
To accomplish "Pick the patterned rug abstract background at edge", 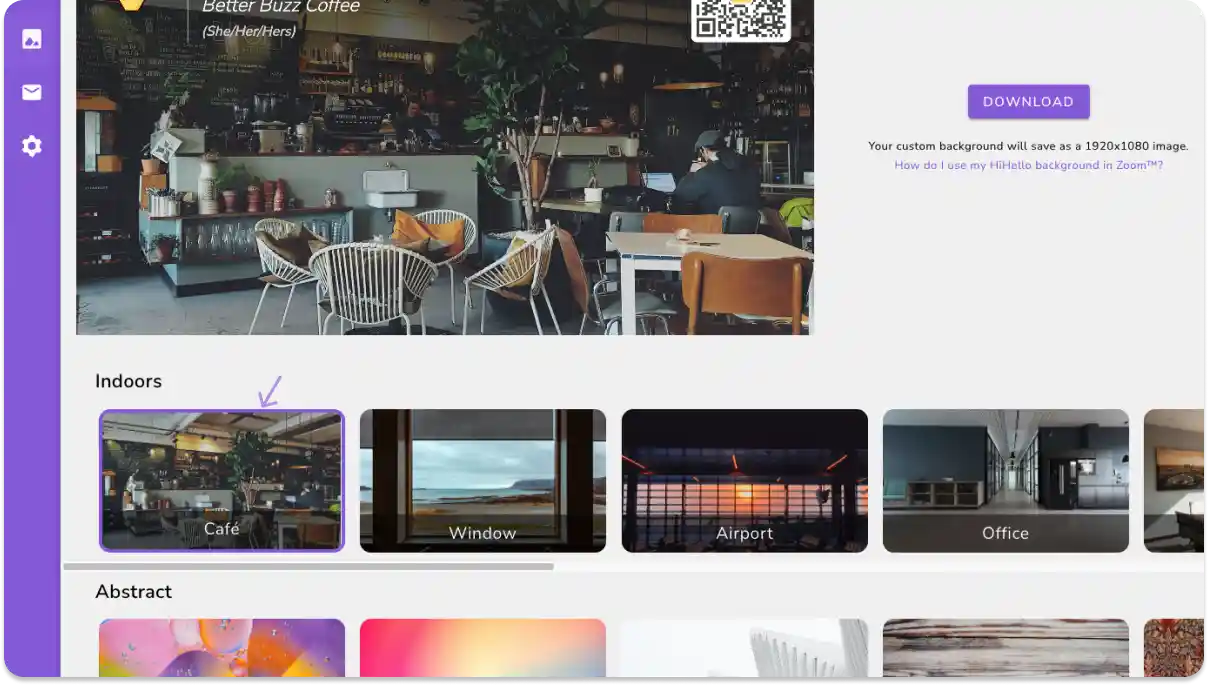I will 1174,648.
